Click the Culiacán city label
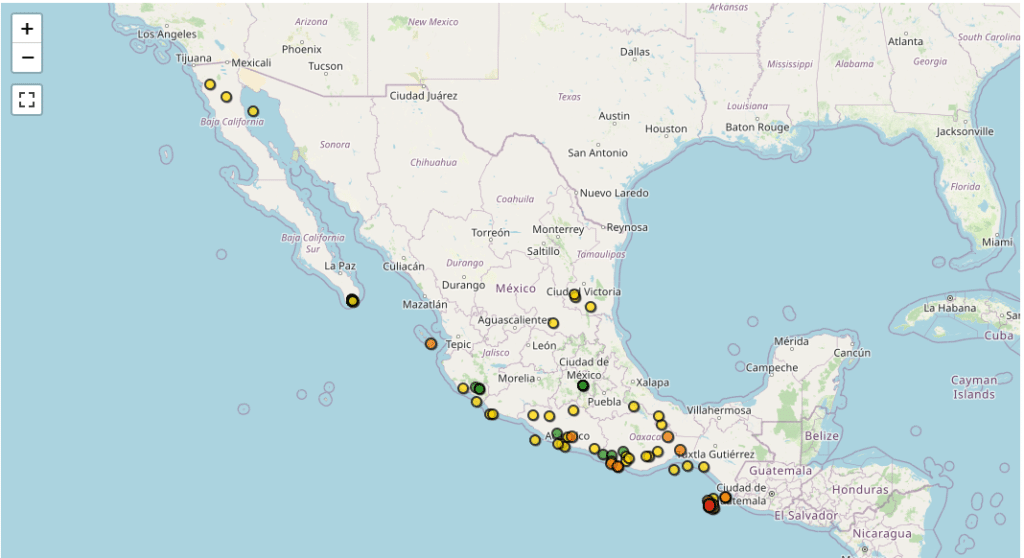Image resolution: width=1024 pixels, height=558 pixels. [404, 267]
